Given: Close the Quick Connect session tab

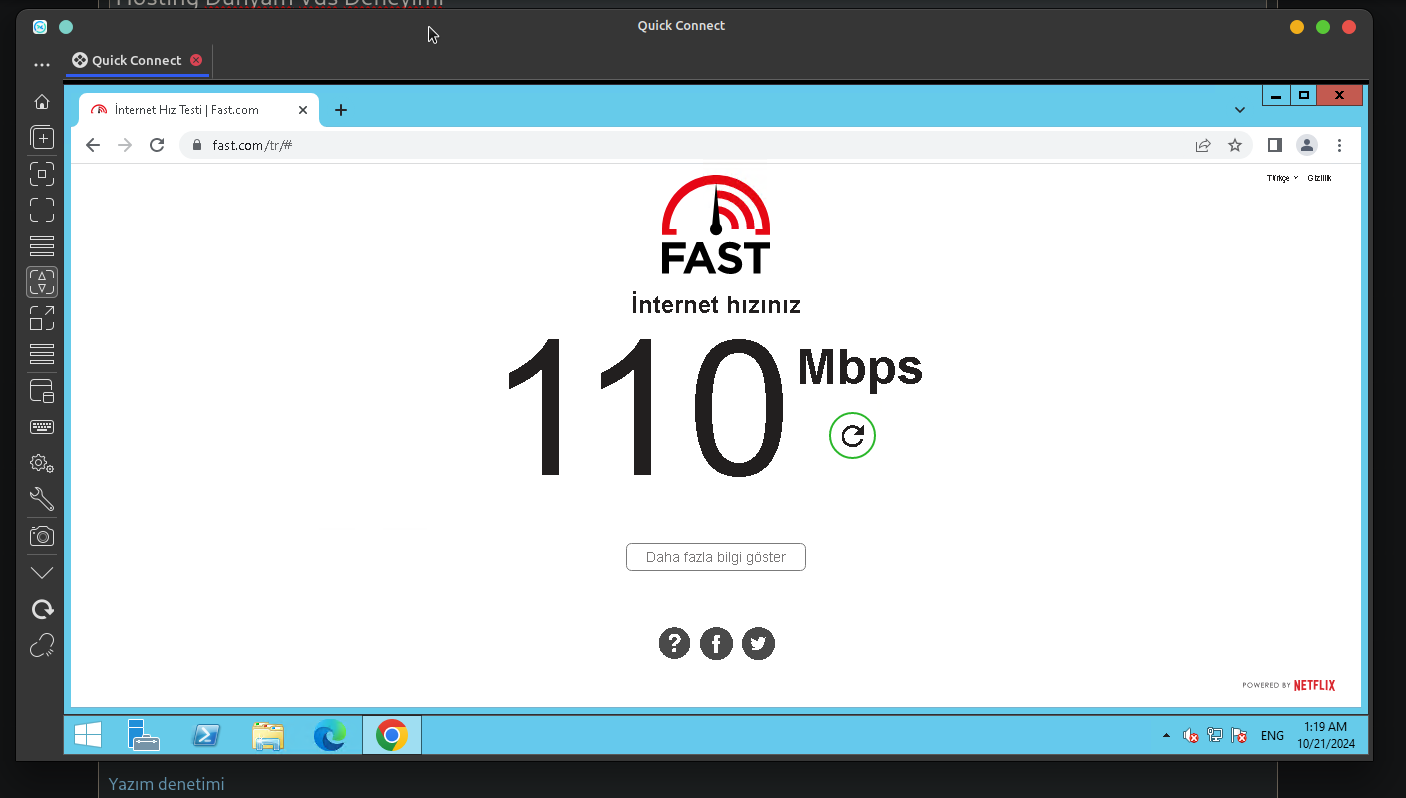Looking at the screenshot, I should click(x=196, y=60).
